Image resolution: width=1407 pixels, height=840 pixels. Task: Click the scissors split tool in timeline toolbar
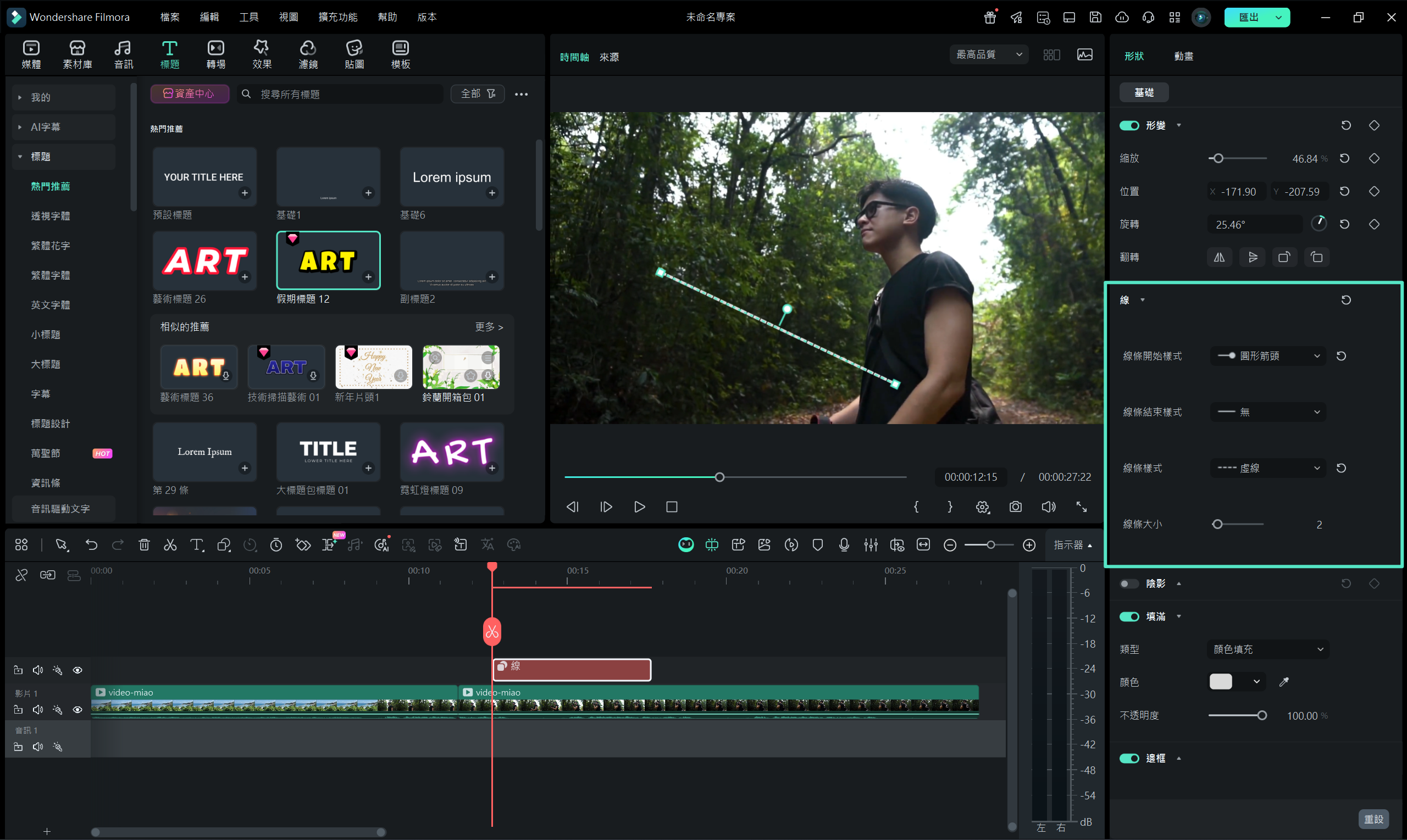[170, 544]
